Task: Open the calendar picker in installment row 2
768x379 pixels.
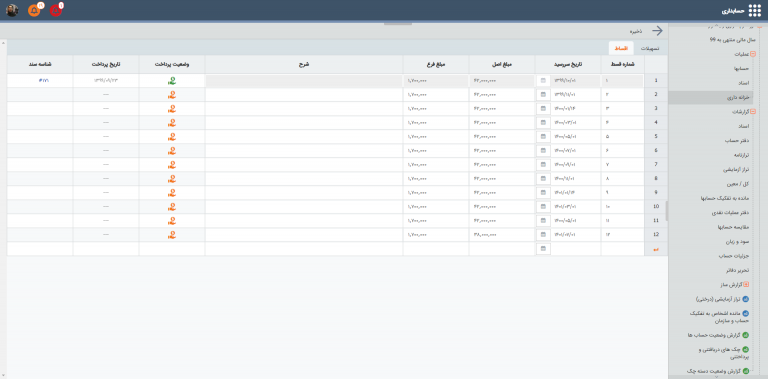Action: (x=543, y=95)
